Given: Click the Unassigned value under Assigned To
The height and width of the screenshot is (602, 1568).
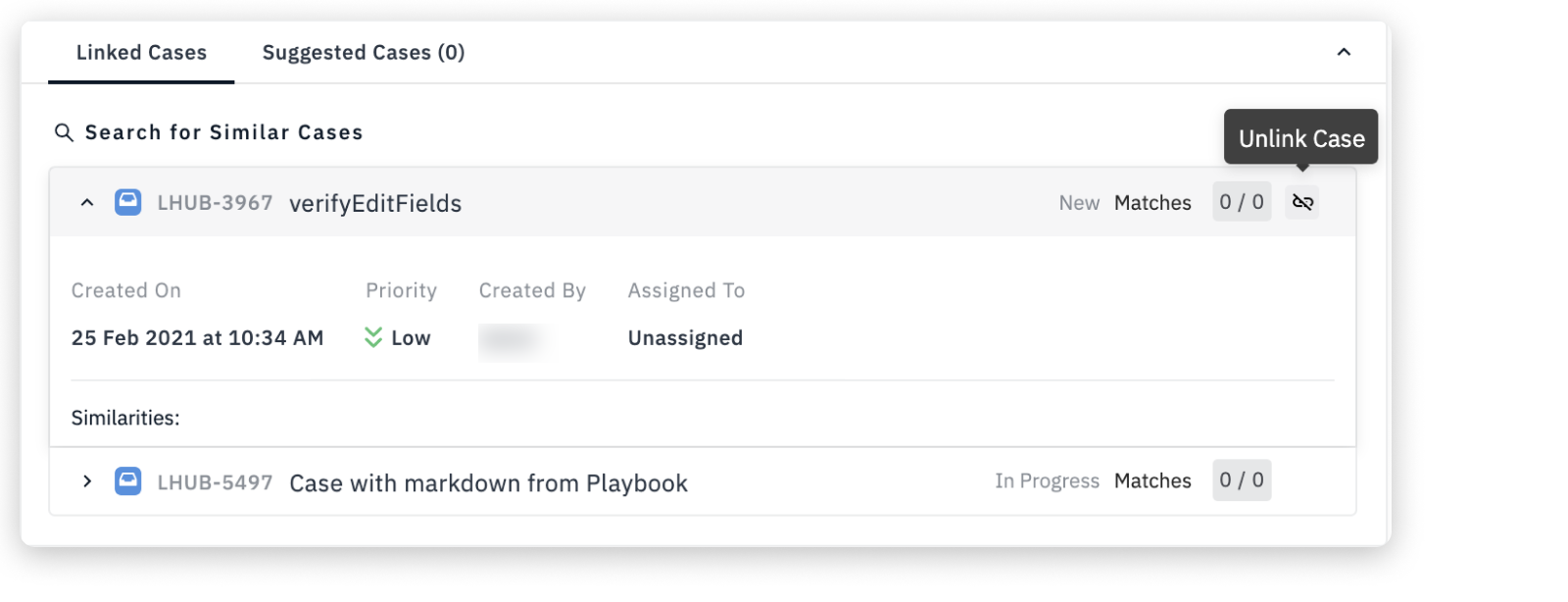Looking at the screenshot, I should point(685,338).
